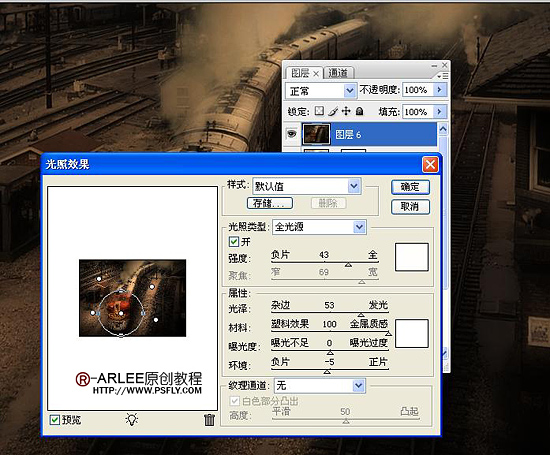Open the properties color swatch
The width and height of the screenshot is (550, 455).
coord(411,333)
